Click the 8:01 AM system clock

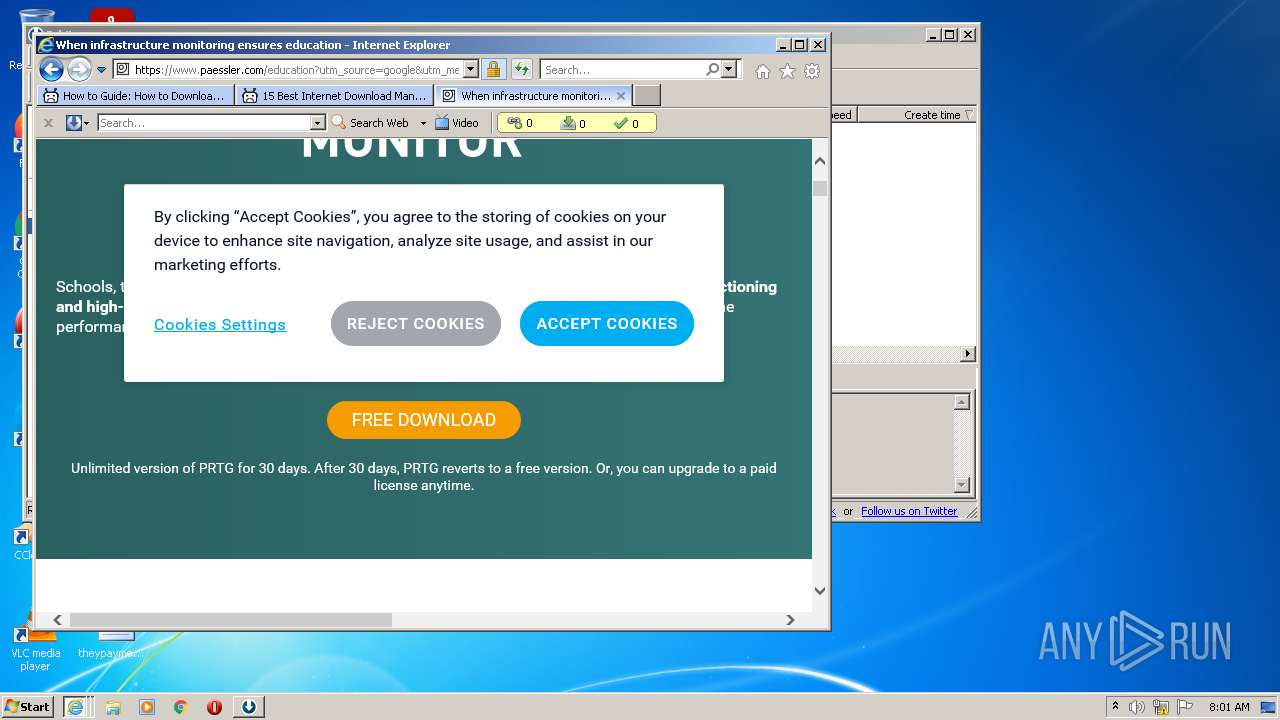pos(1229,707)
